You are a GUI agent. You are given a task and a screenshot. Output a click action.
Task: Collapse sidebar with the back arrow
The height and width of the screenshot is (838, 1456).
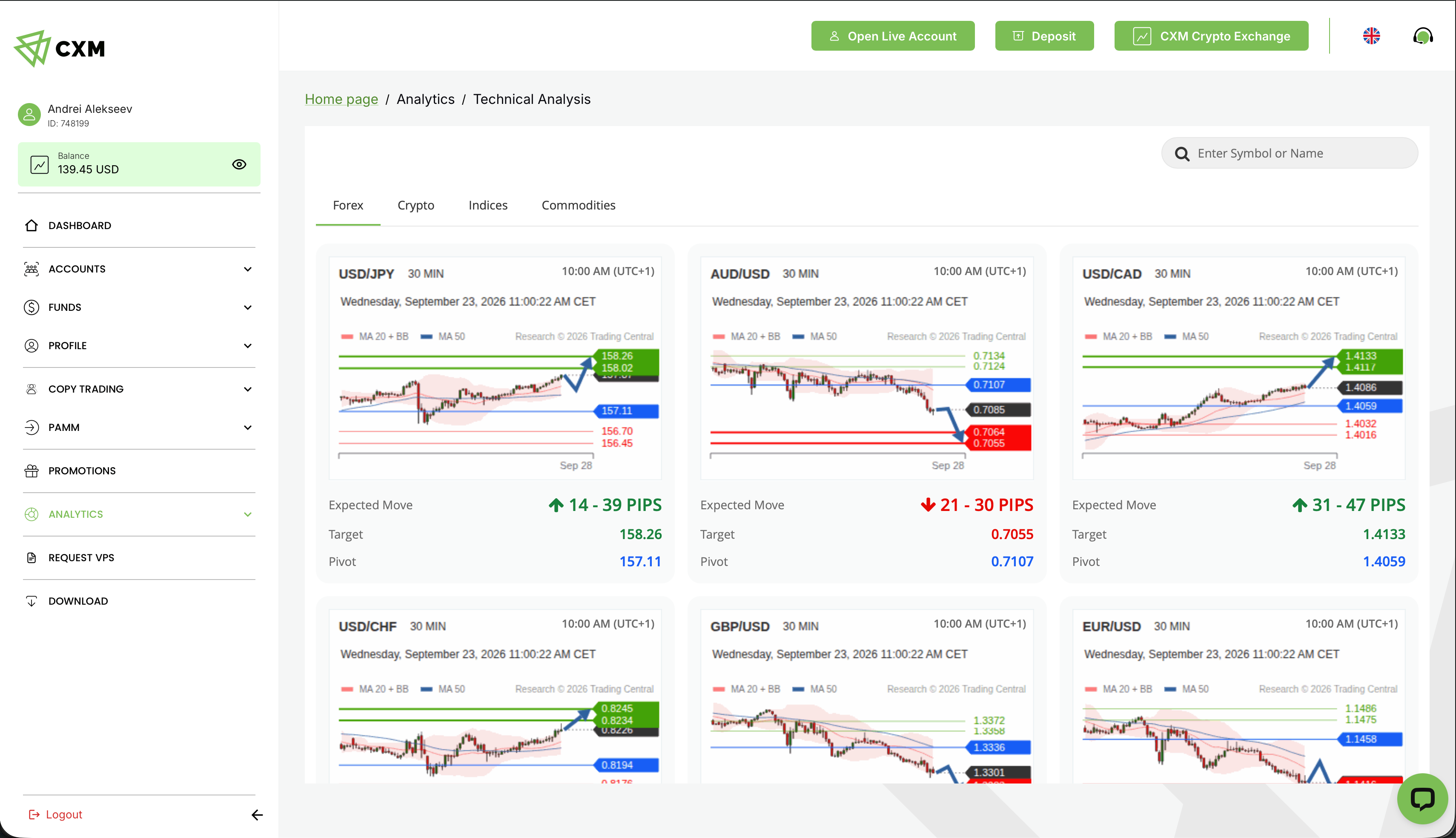257,815
